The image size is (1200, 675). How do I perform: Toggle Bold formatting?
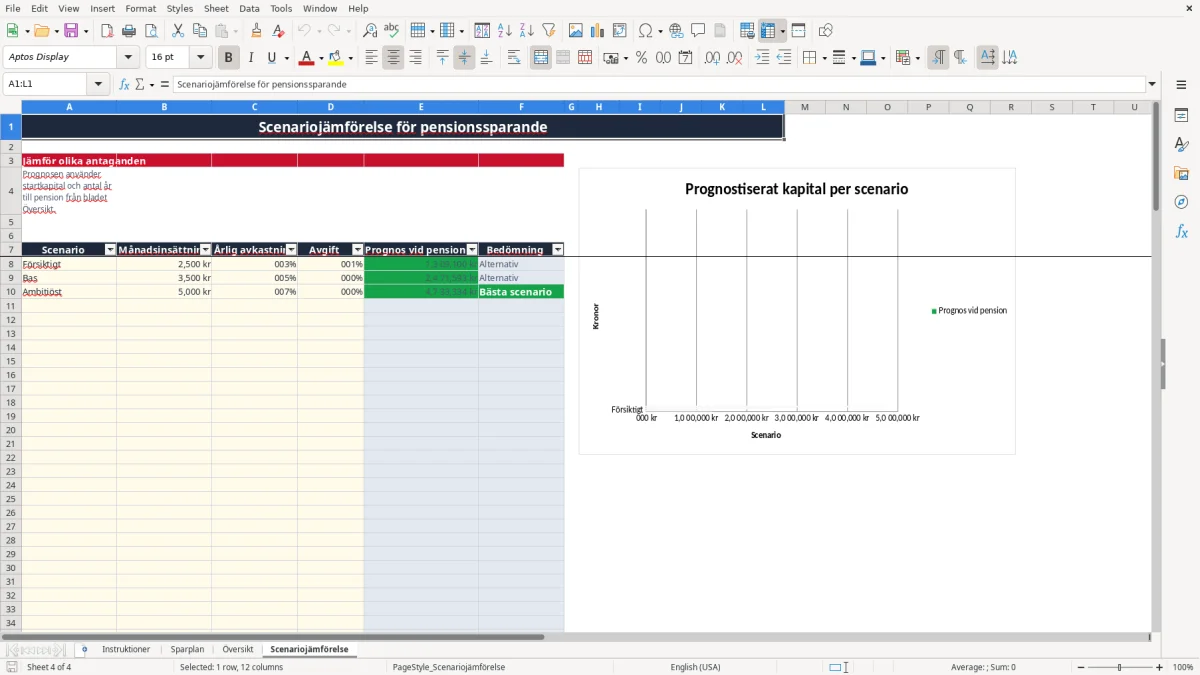tap(228, 58)
